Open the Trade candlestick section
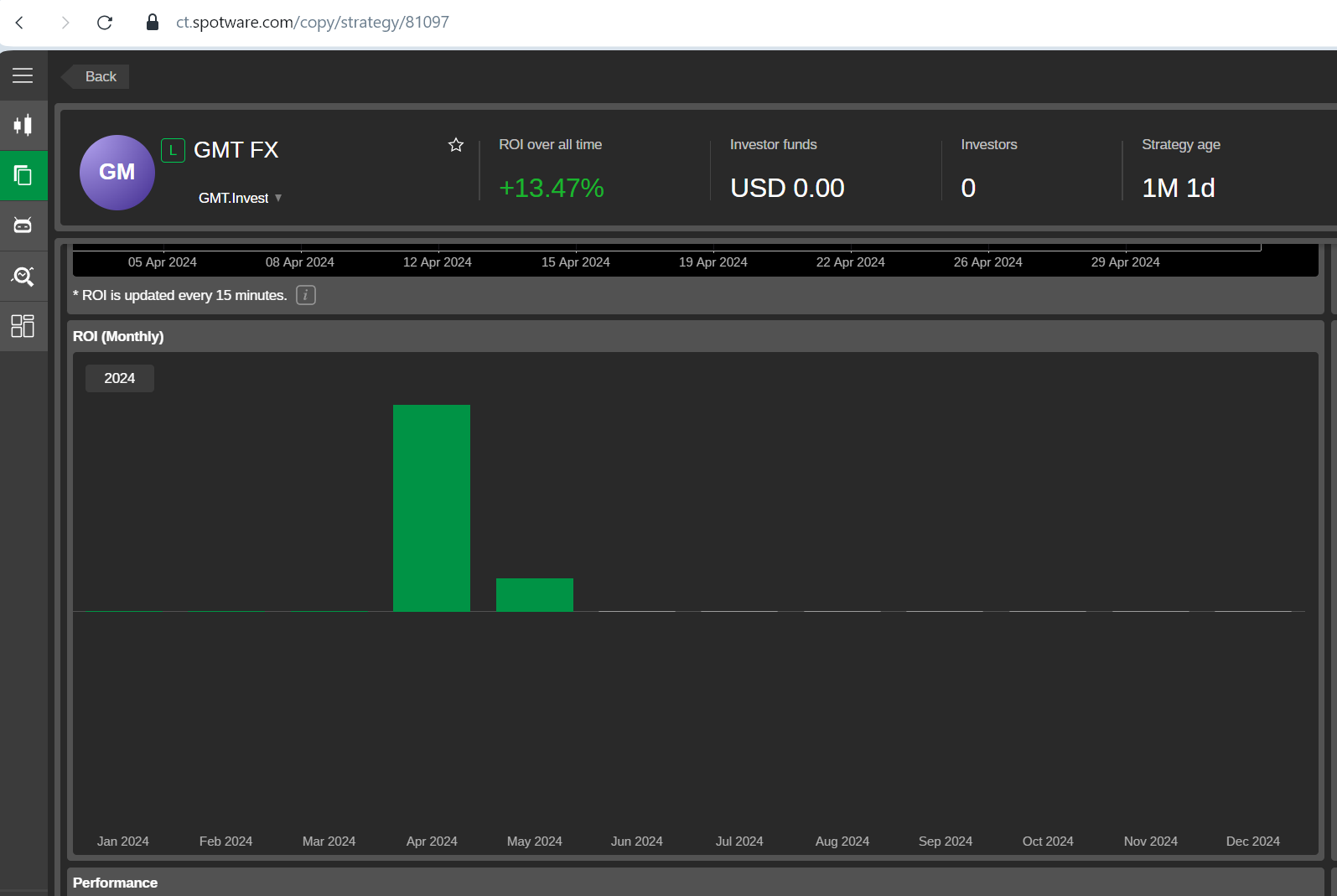This screenshot has width=1337, height=896. tap(23, 125)
